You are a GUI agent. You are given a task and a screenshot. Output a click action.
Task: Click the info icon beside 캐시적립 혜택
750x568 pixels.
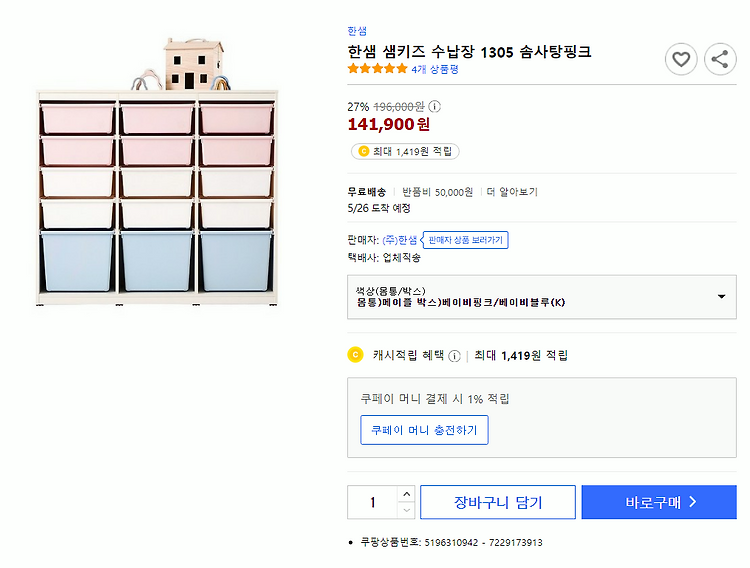click(455, 355)
